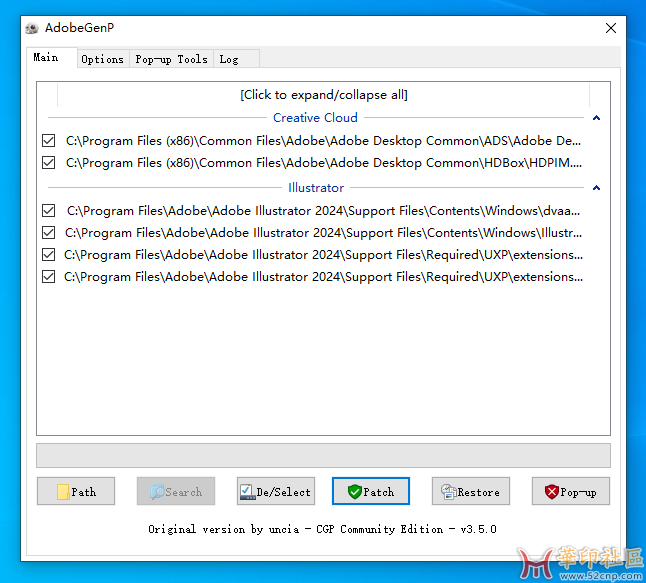Image resolution: width=646 pixels, height=583 pixels.
Task: Click the Creative Cloud group heading
Action: [x=315, y=118]
